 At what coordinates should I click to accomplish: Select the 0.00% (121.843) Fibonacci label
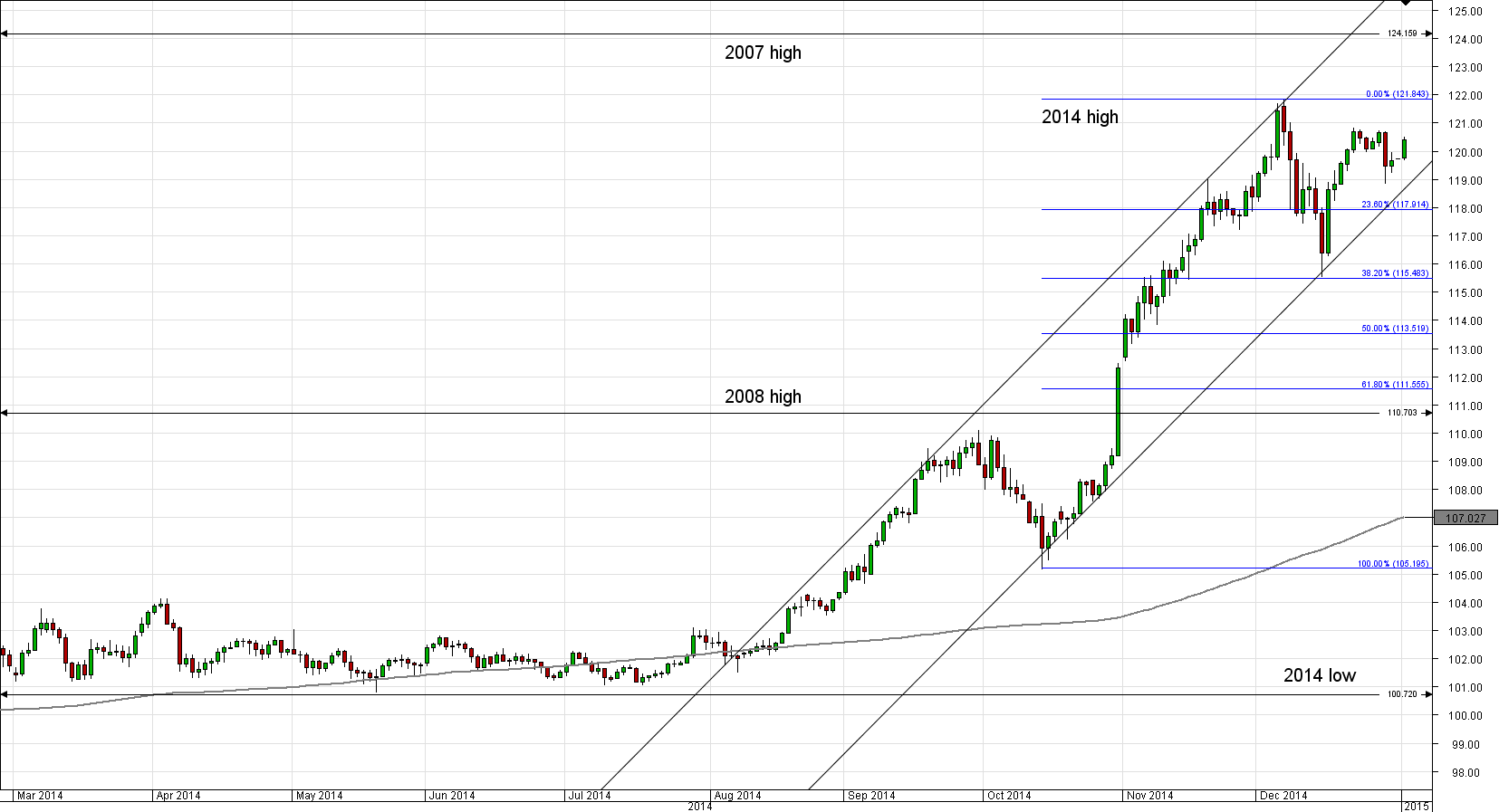(1397, 94)
